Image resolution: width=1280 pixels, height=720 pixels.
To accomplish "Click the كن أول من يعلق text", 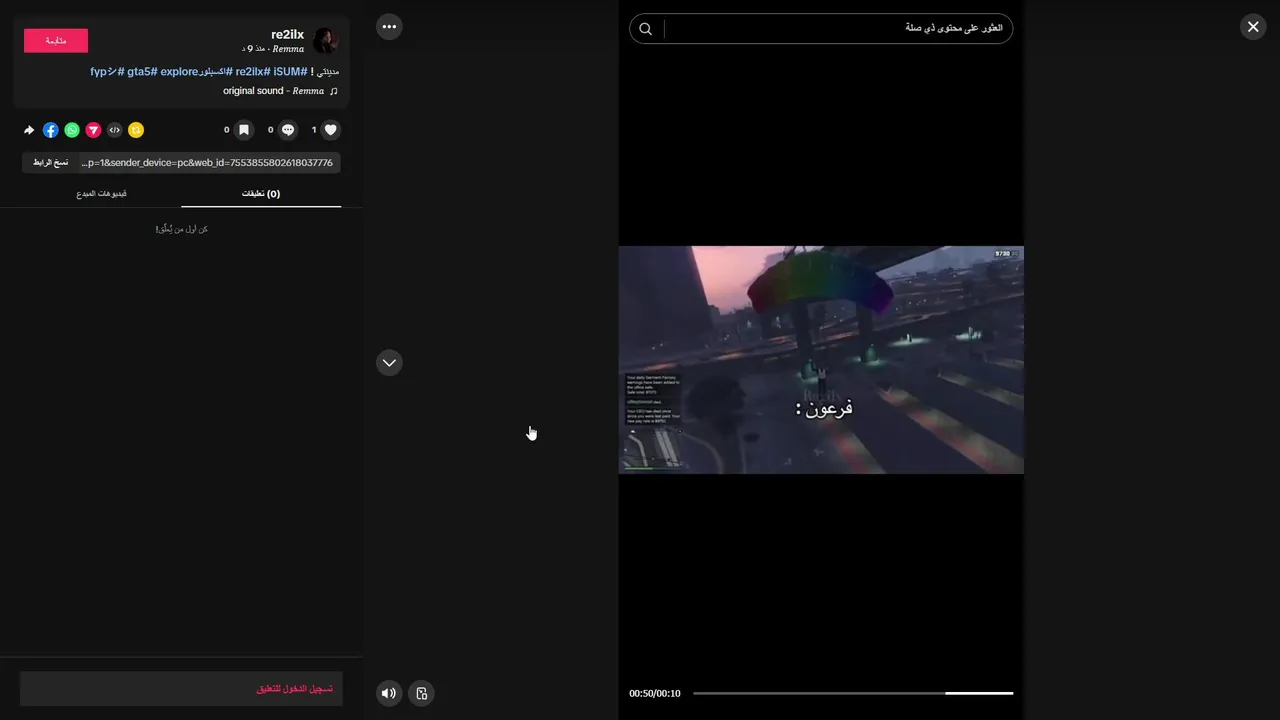I will (x=181, y=229).
